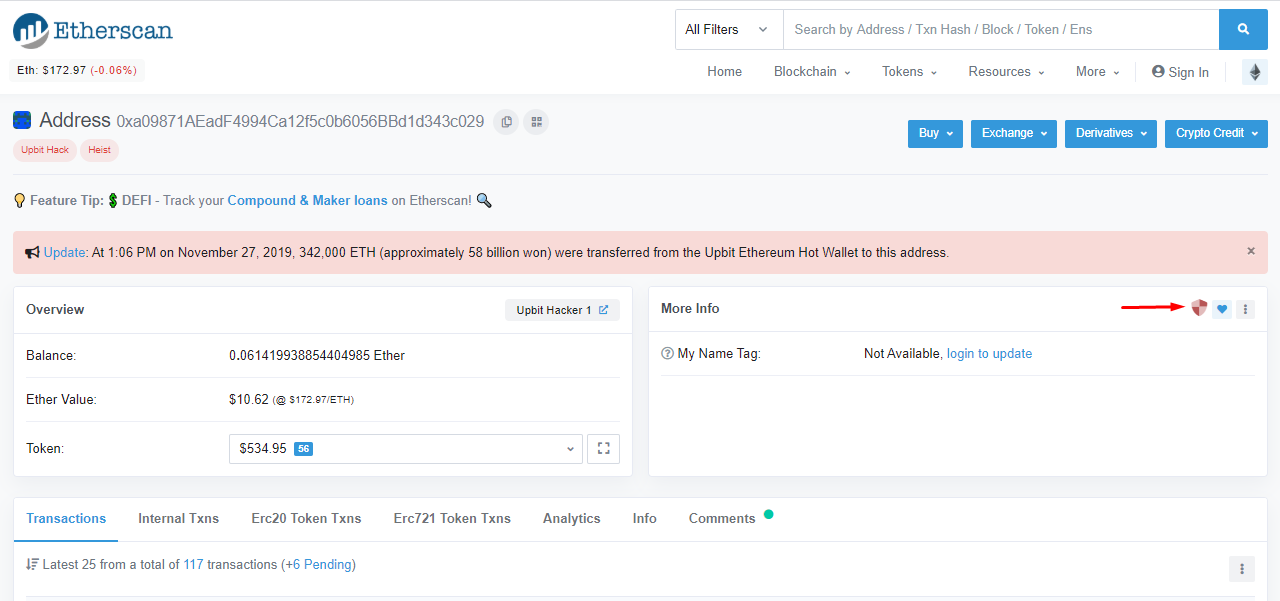Click the My Name Tag help icon

click(667, 354)
